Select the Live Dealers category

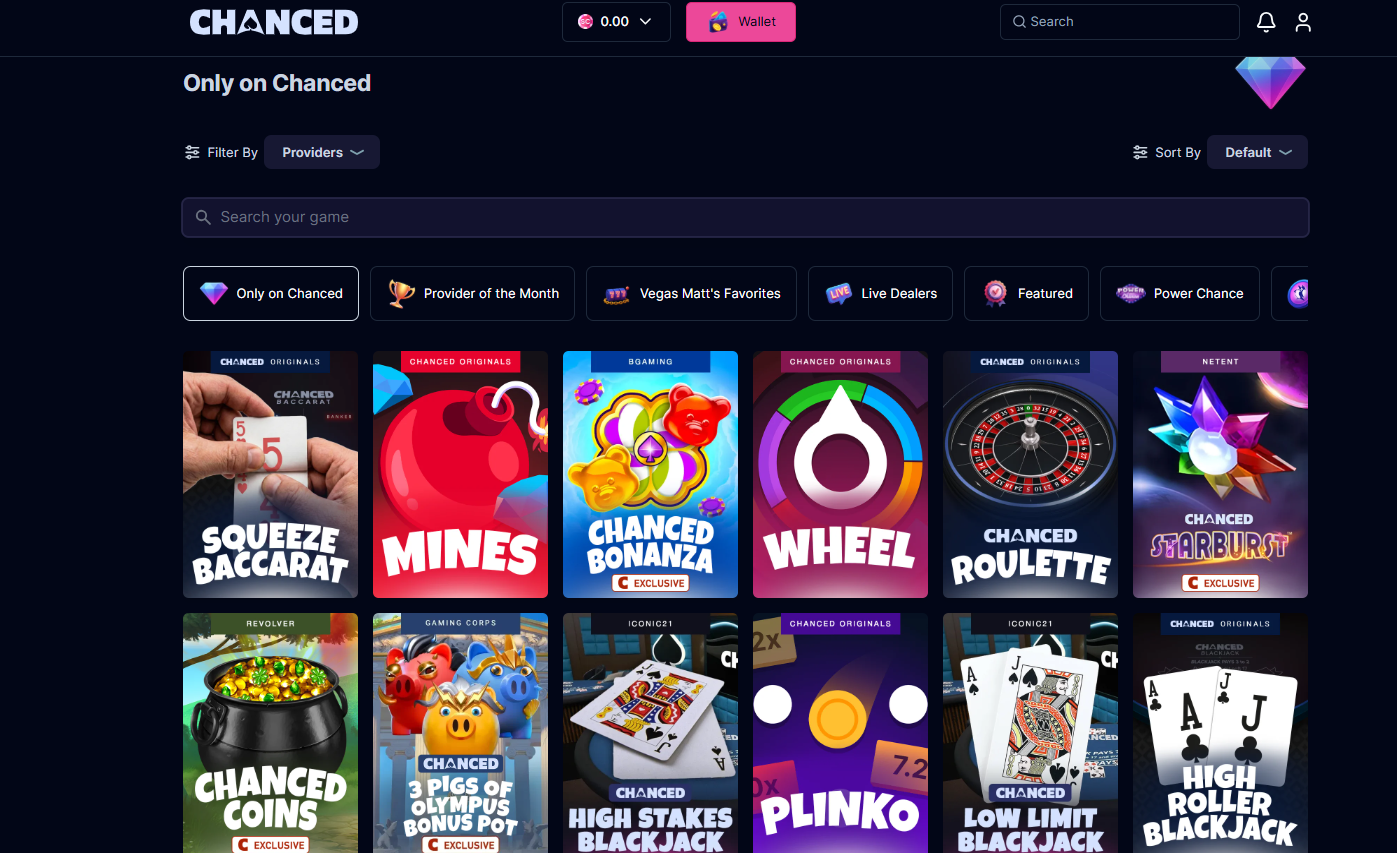[x=880, y=293]
